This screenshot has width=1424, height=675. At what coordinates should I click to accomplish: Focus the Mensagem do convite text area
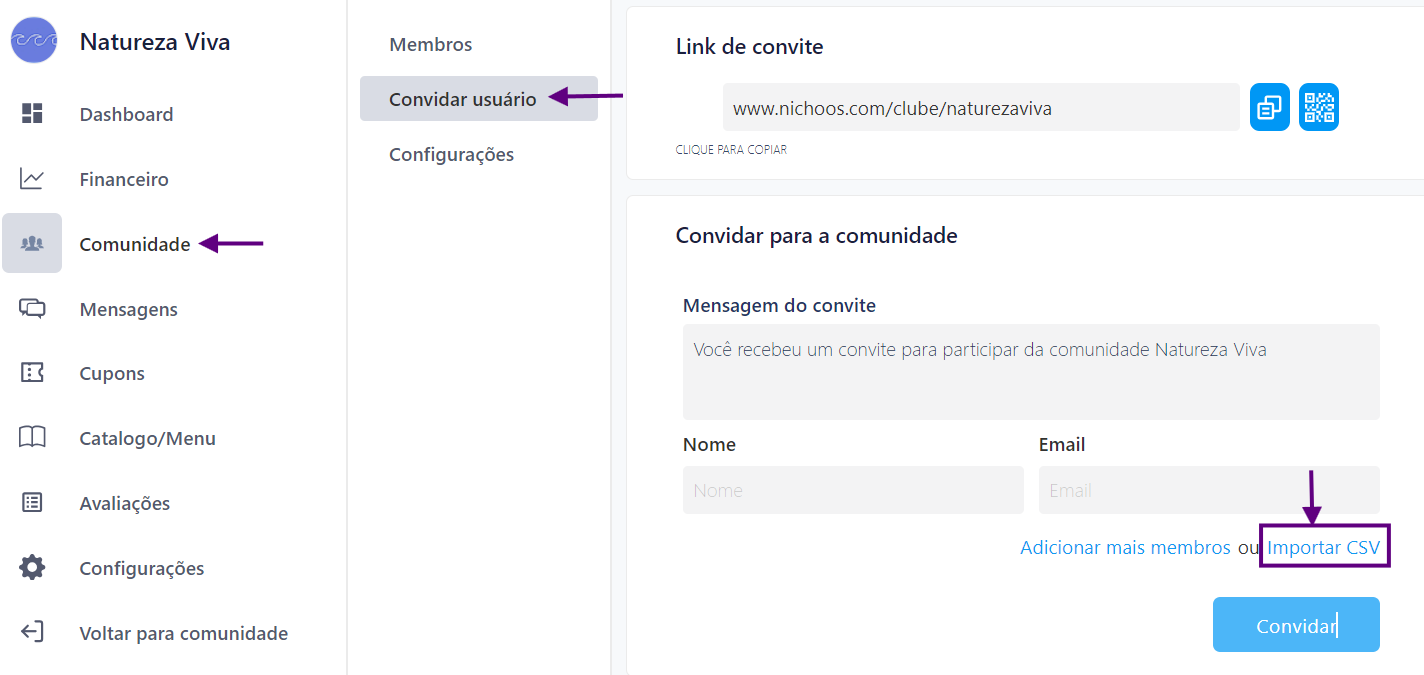[x=1031, y=372]
